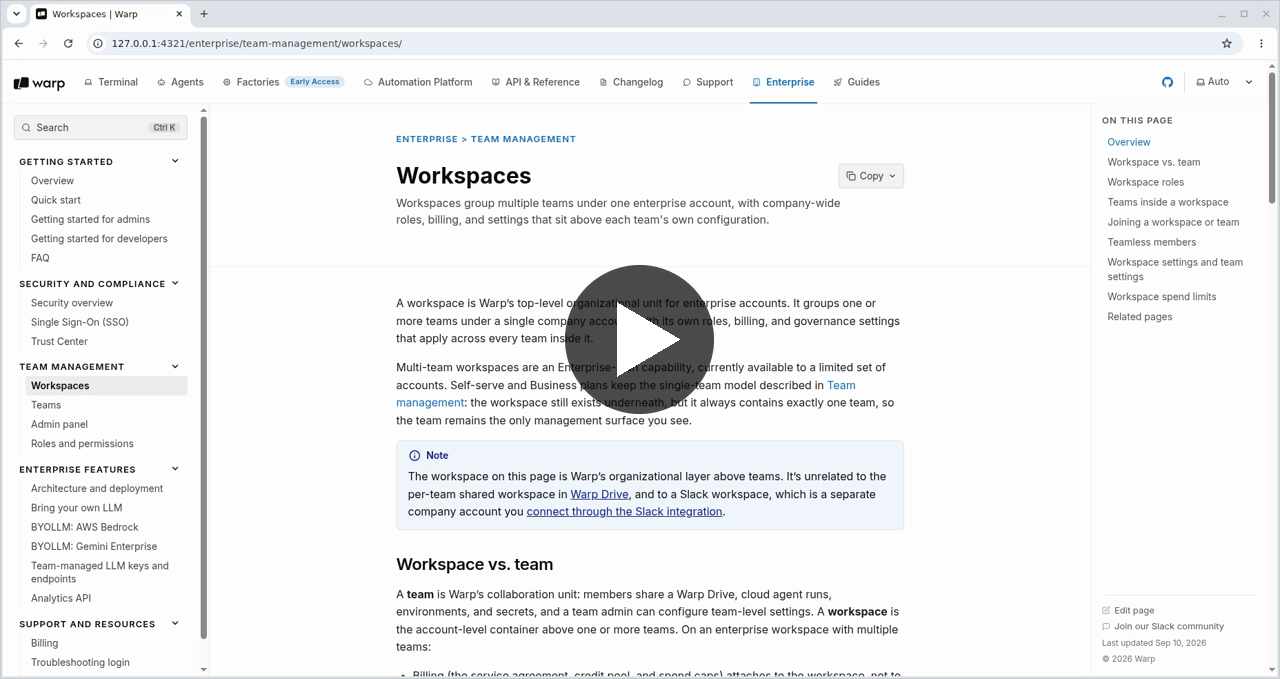Click the address bar URL
The width and height of the screenshot is (1280, 679).
point(257,44)
